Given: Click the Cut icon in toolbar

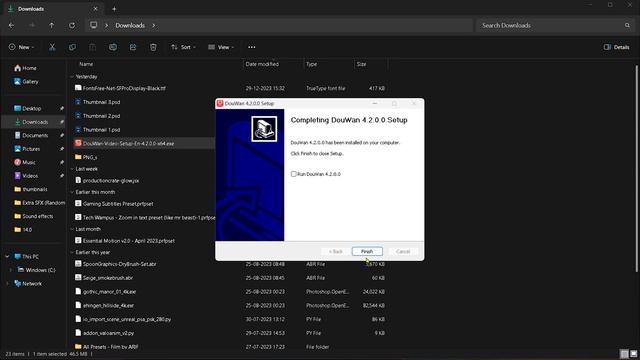Looking at the screenshot, I should [x=52, y=47].
